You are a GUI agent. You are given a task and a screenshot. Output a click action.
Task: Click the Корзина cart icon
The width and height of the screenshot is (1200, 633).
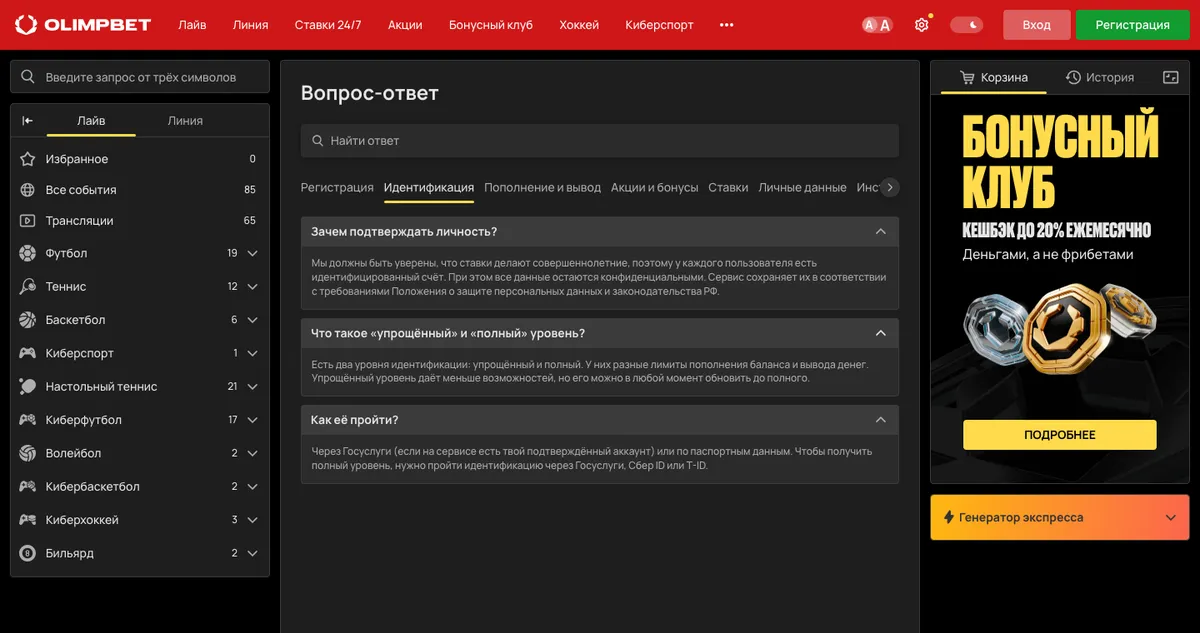[x=967, y=77]
